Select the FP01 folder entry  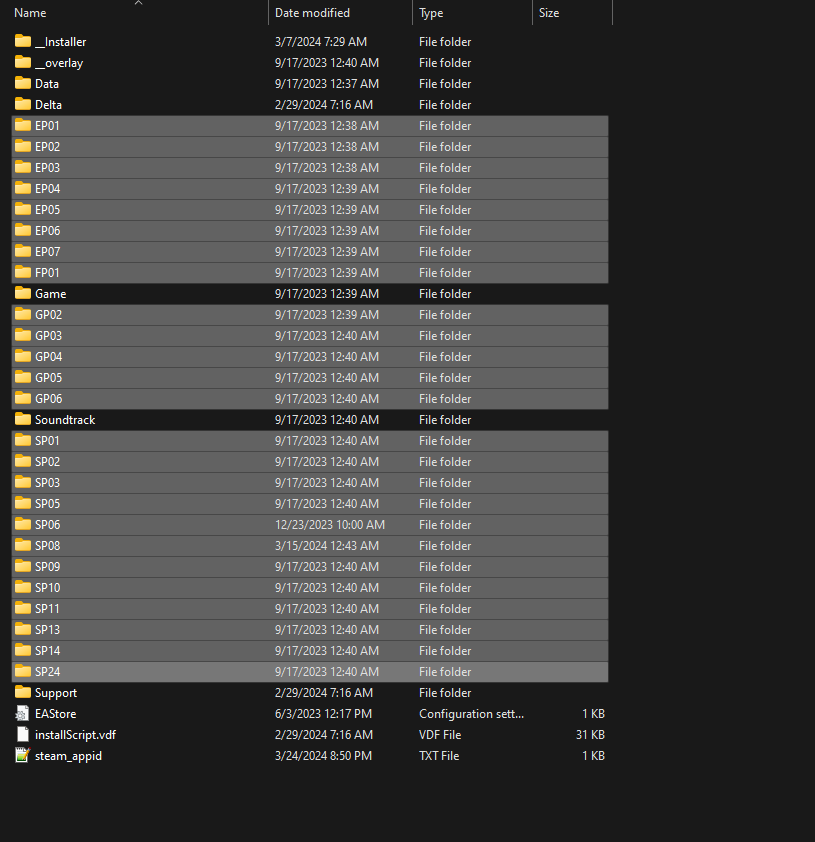(48, 273)
